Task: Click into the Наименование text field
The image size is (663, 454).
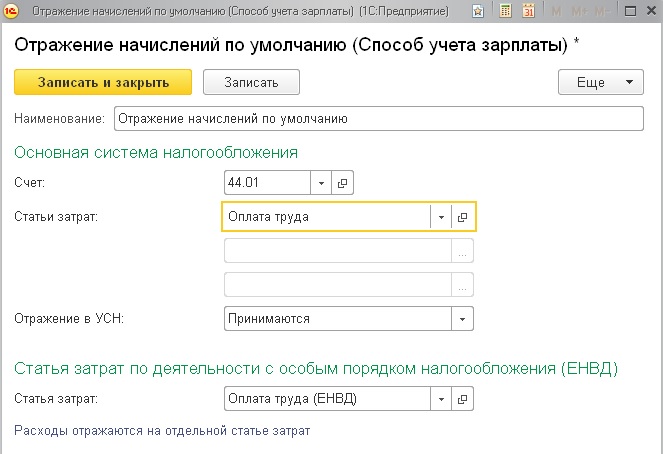Action: point(379,118)
